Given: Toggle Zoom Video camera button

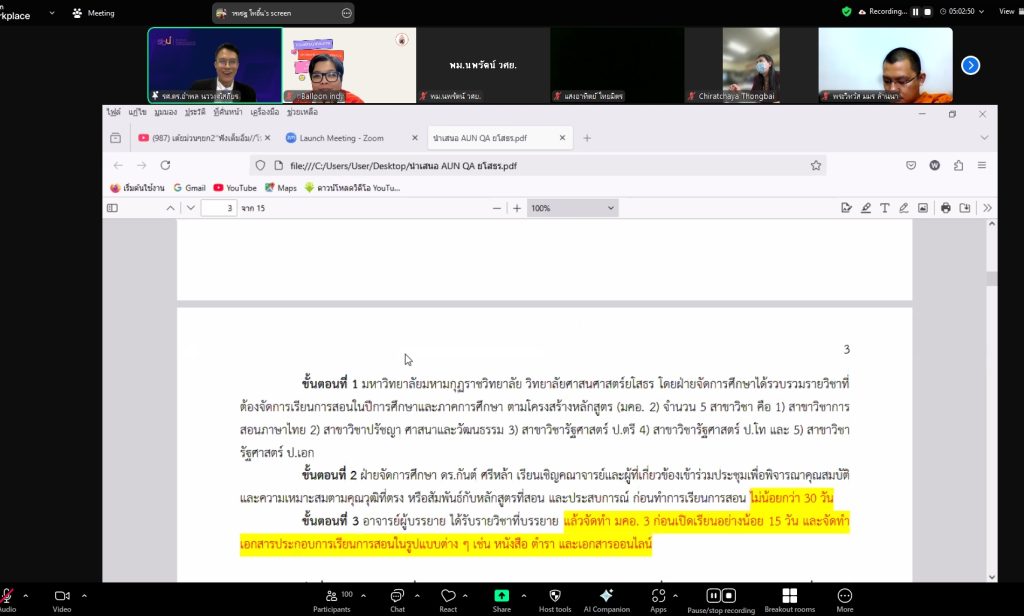Looking at the screenshot, I should pos(62,600).
